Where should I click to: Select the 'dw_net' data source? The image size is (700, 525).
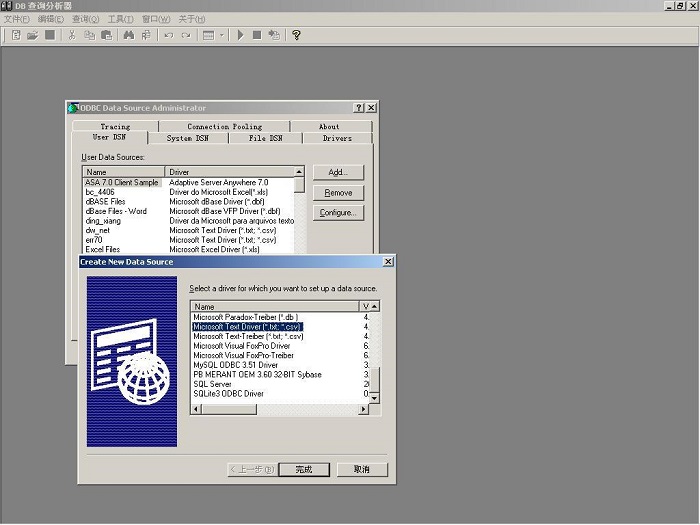pyautogui.click(x=98, y=230)
